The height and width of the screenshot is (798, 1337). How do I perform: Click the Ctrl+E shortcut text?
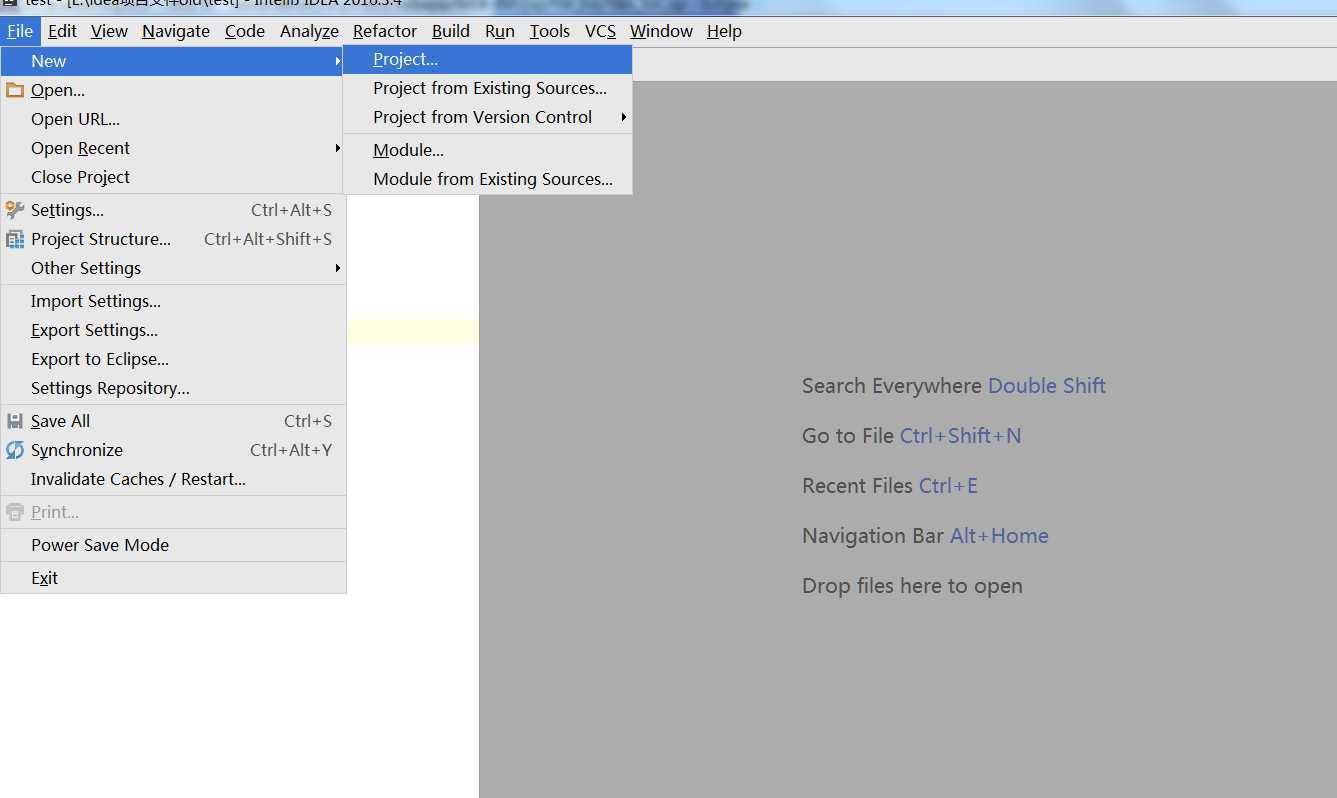[948, 486]
